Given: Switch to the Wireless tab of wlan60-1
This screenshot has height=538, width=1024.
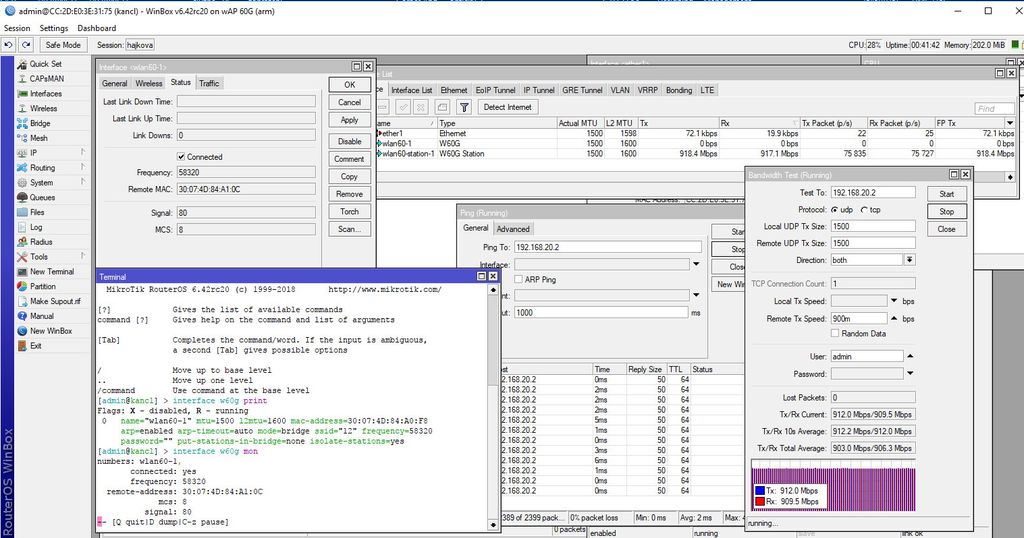Looking at the screenshot, I should click(x=149, y=84).
